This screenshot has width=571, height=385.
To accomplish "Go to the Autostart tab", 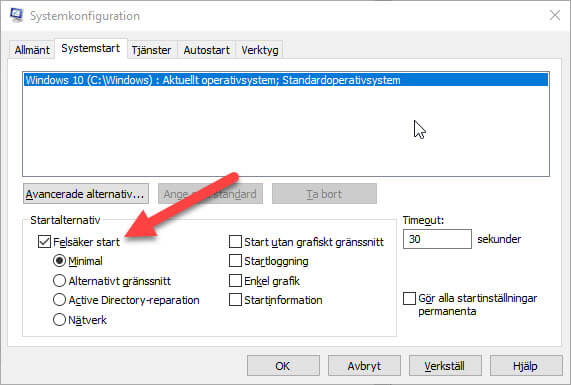I will [206, 50].
